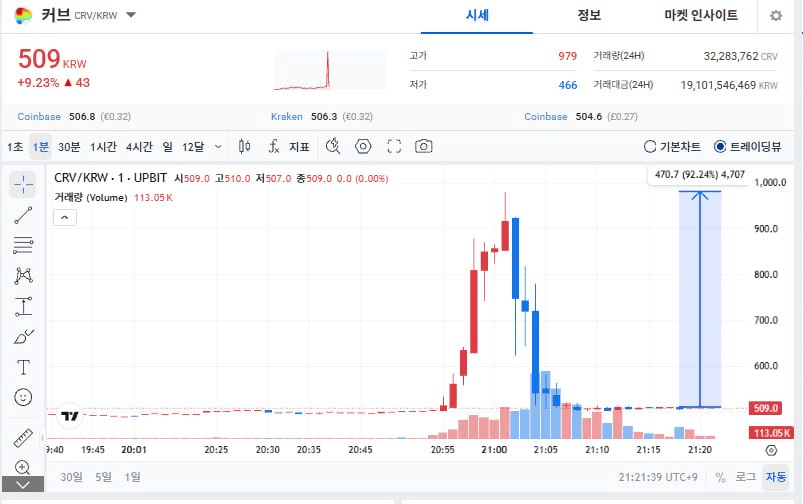Choose the pattern drawing tool

click(23, 276)
